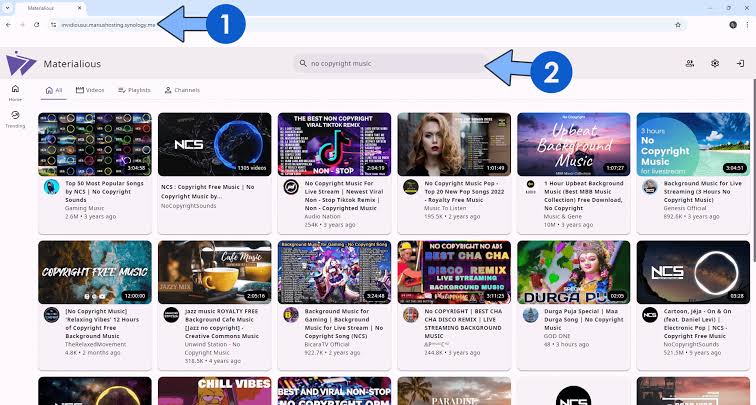Click the login arrow icon in header
Viewport: 756px width, 405px height.
tap(740, 63)
